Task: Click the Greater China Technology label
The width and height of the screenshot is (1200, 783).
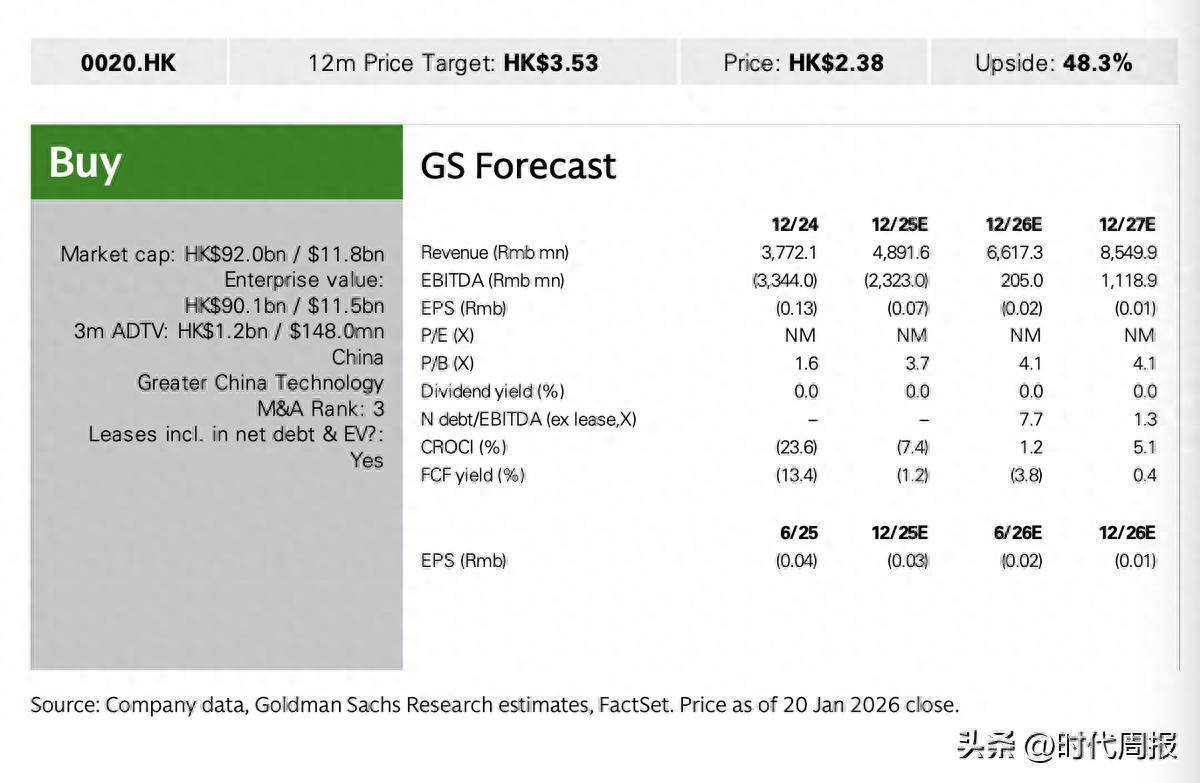Action: tap(260, 382)
